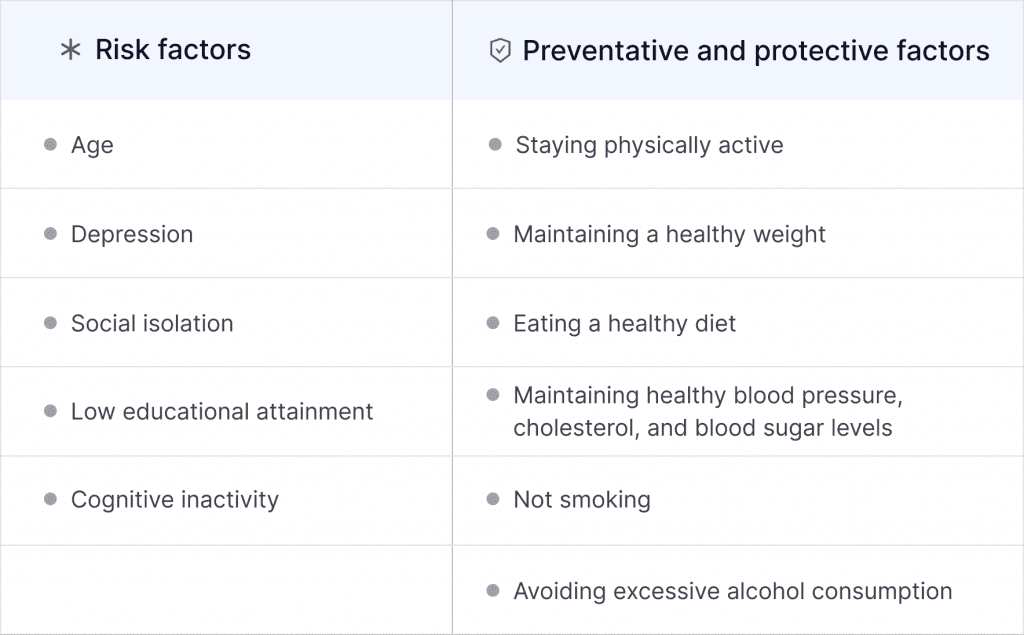
Task: Click the bullet beside Staying physically active
Action: click(x=495, y=145)
